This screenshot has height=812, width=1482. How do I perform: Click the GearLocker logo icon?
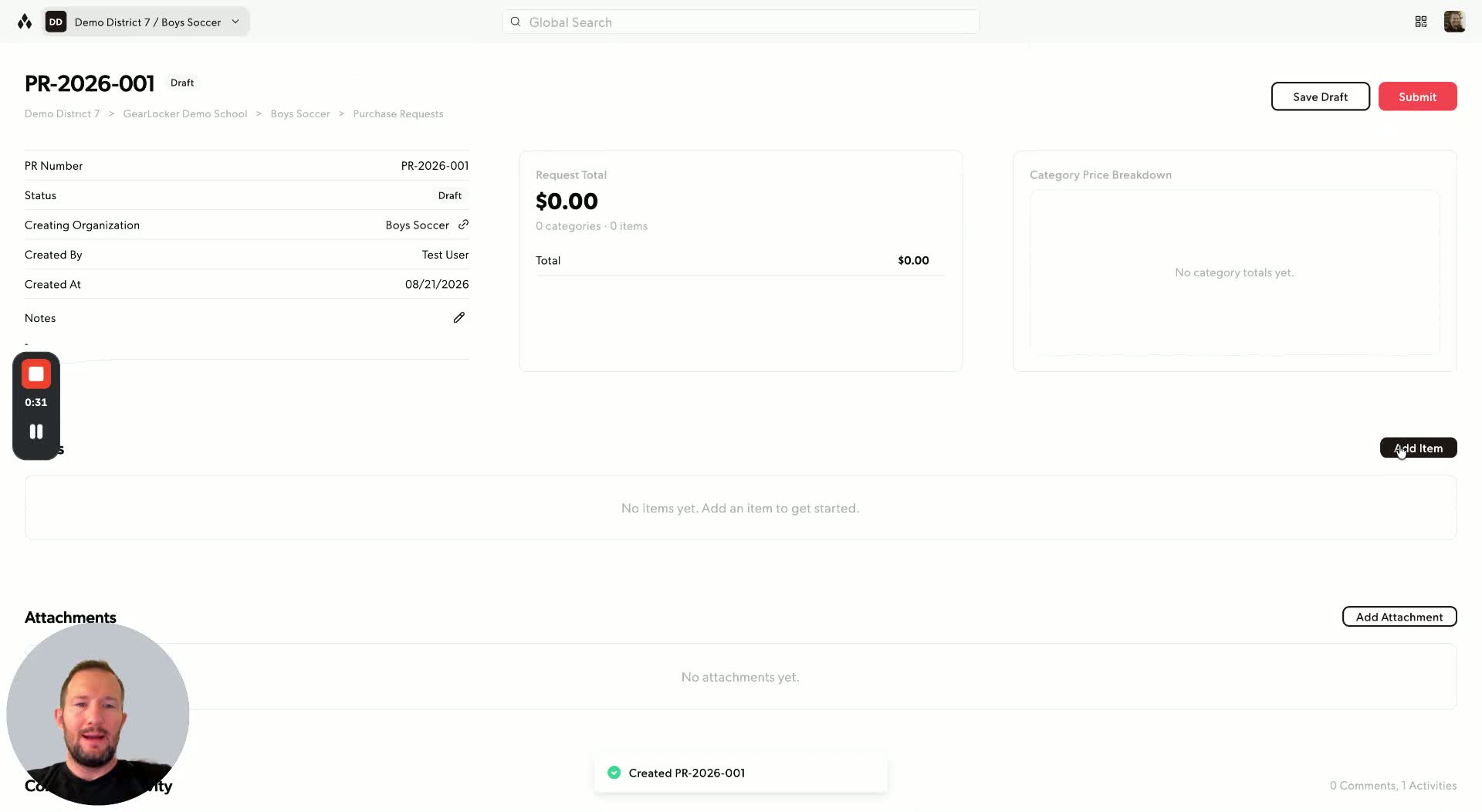(x=25, y=22)
